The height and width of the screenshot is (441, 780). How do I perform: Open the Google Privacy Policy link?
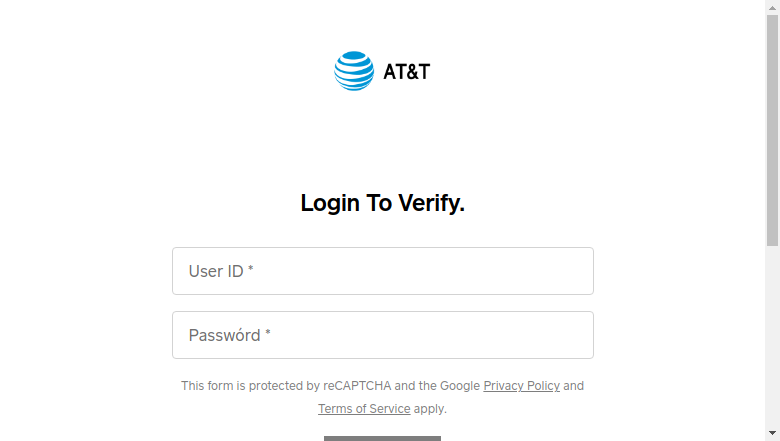click(521, 386)
